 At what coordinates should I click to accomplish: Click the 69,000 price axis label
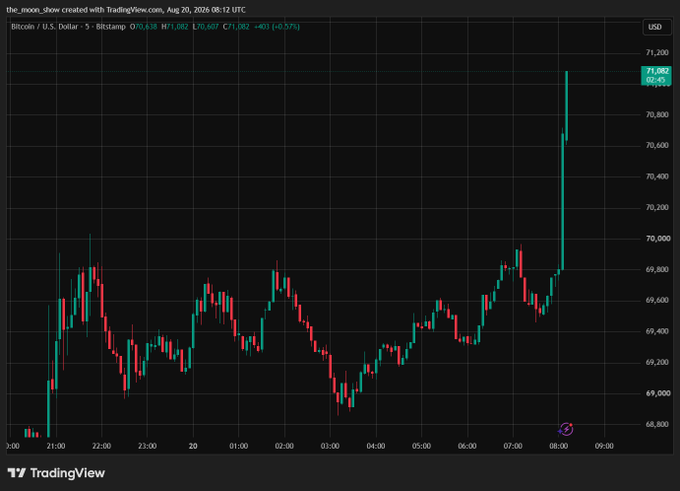pos(657,393)
